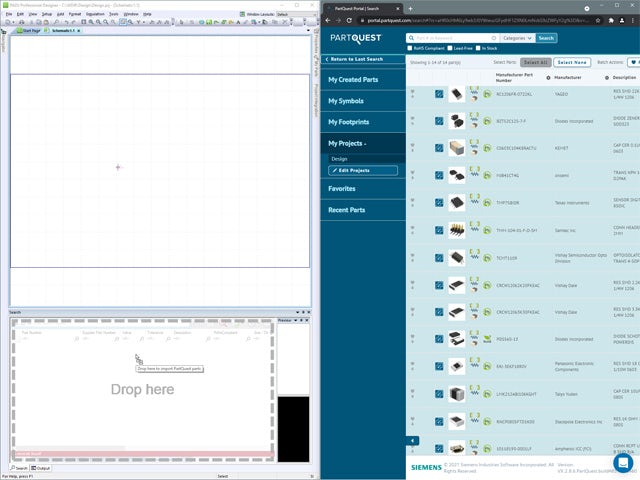Click the Manufacturer column settings icon
Screen dimensions: 640x480
pos(548,78)
